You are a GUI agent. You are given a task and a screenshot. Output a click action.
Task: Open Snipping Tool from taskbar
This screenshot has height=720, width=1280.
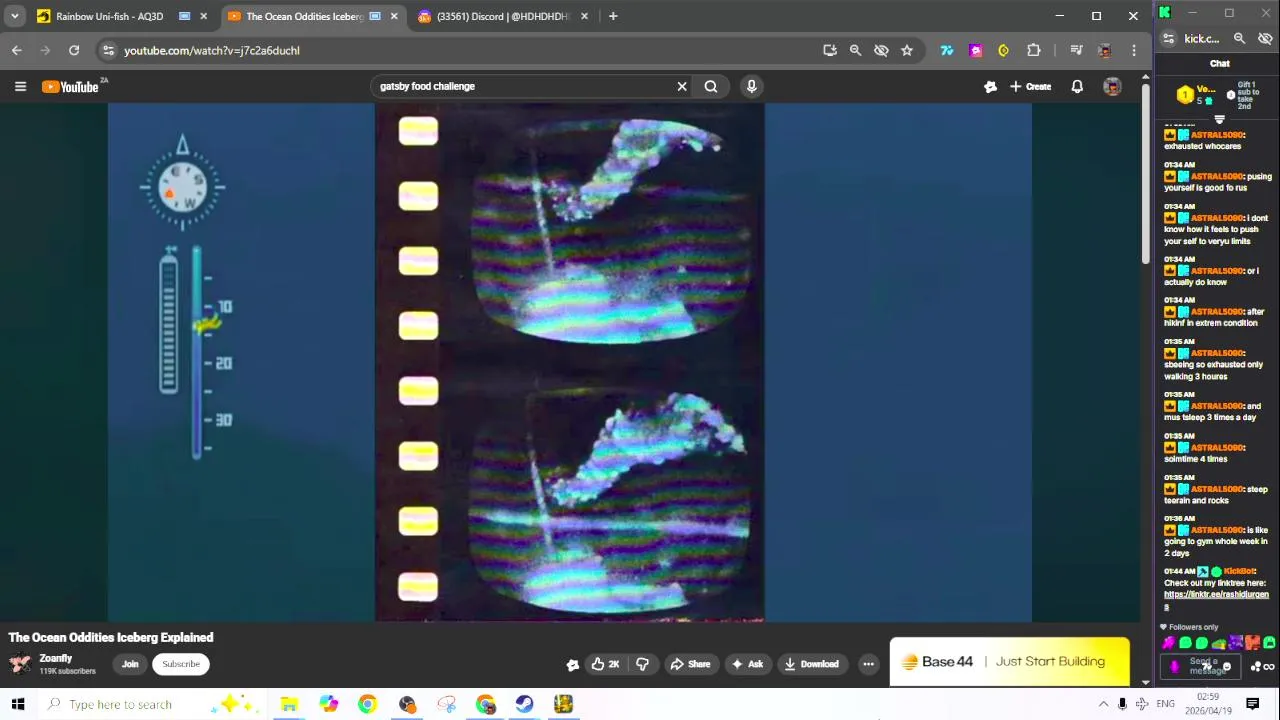coord(446,704)
